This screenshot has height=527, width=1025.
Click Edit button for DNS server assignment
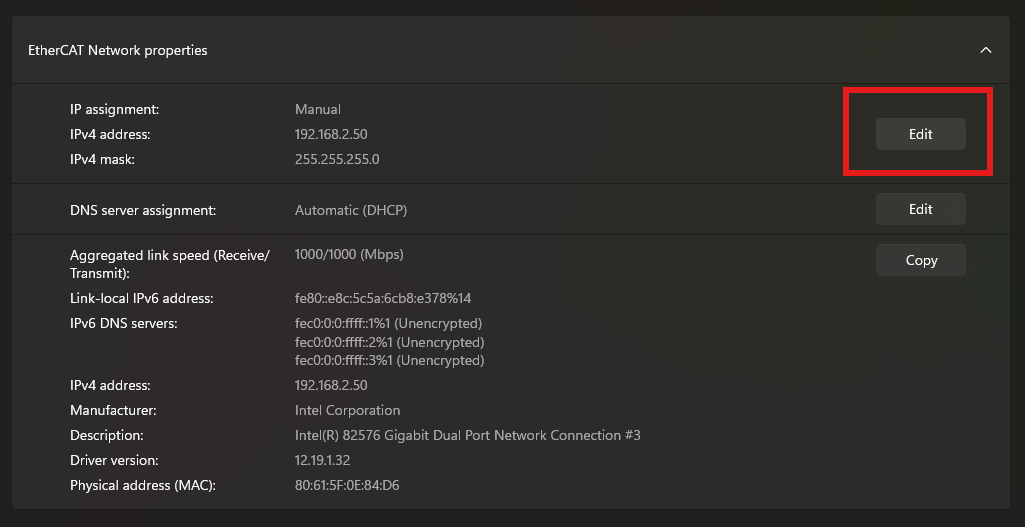pyautogui.click(x=920, y=209)
